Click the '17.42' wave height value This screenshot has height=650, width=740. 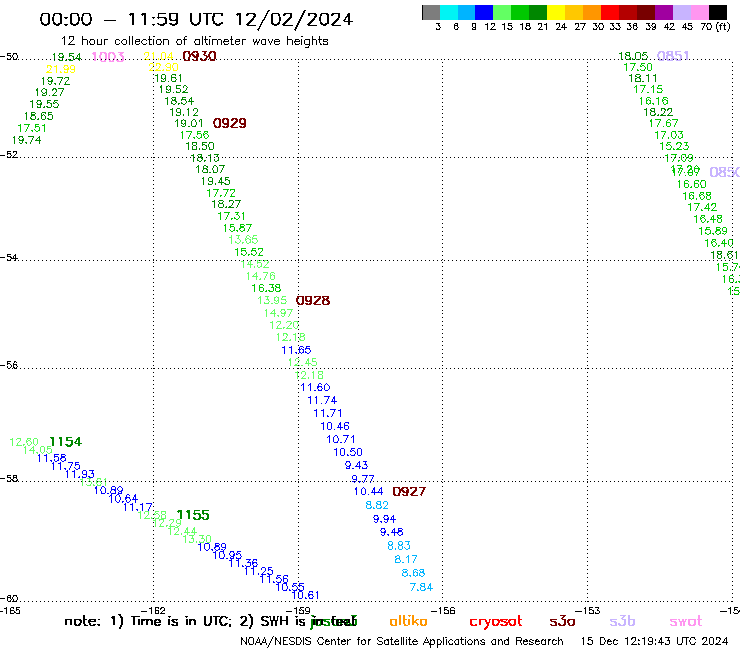[702, 207]
